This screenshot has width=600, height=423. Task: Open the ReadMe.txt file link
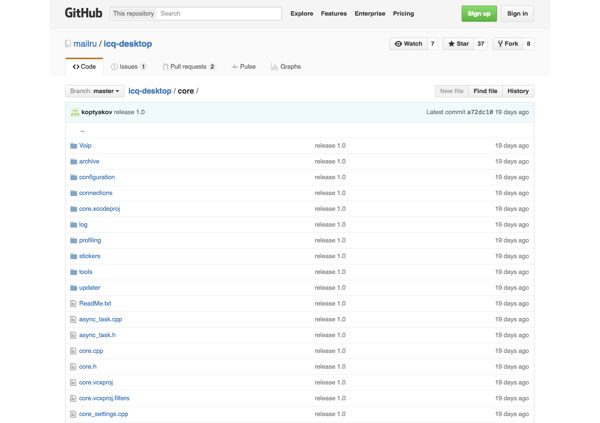(95, 304)
